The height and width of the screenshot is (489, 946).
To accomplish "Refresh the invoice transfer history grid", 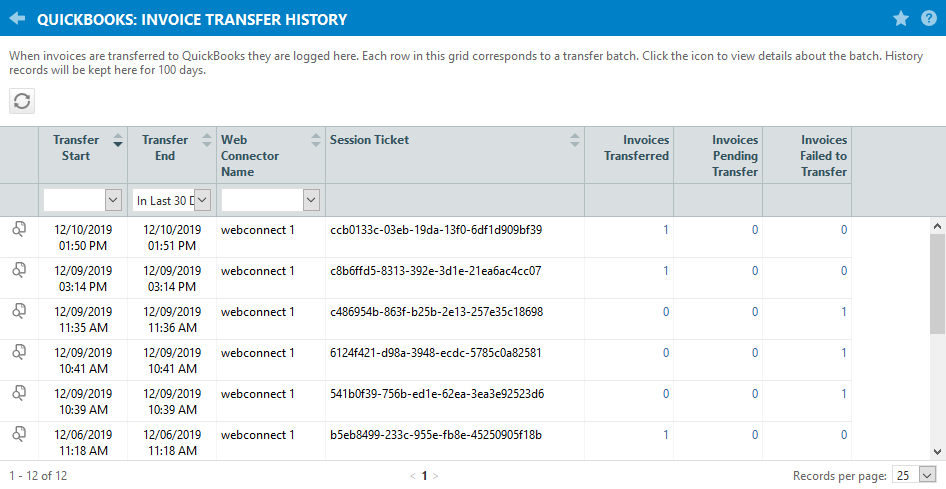I will tap(22, 101).
